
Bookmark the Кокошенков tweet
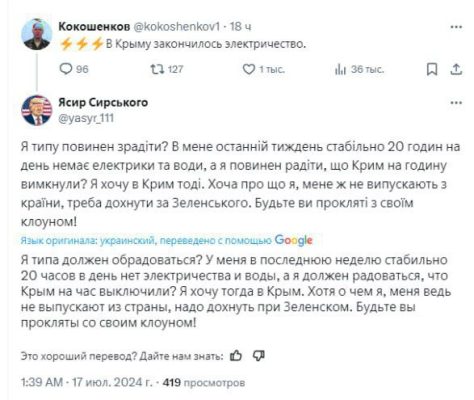point(432,69)
